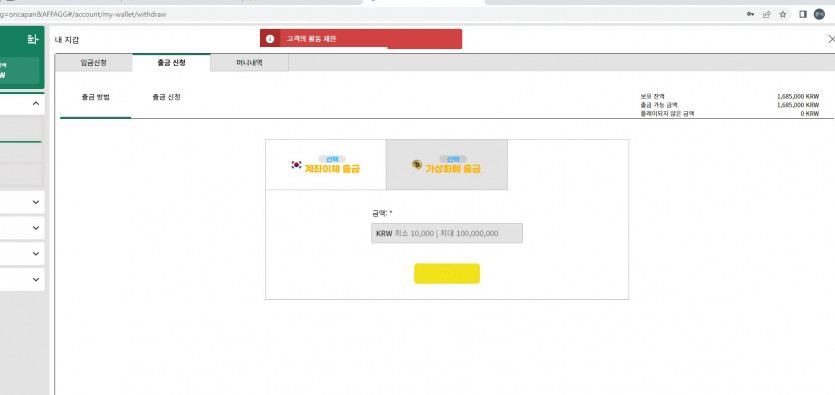The image size is (835, 395).
Task: Collapse the first sidebar section chevron
Action: [x=36, y=103]
